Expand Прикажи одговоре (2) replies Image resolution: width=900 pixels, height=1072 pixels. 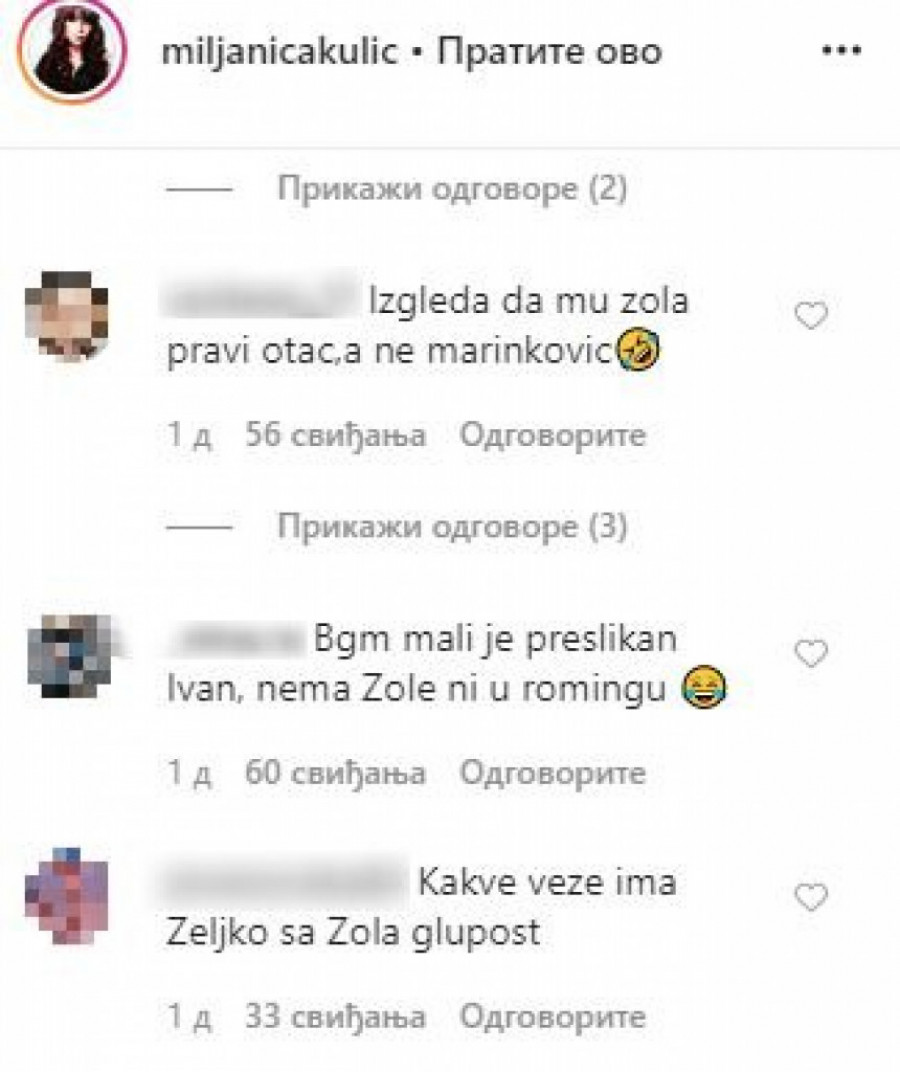point(451,189)
